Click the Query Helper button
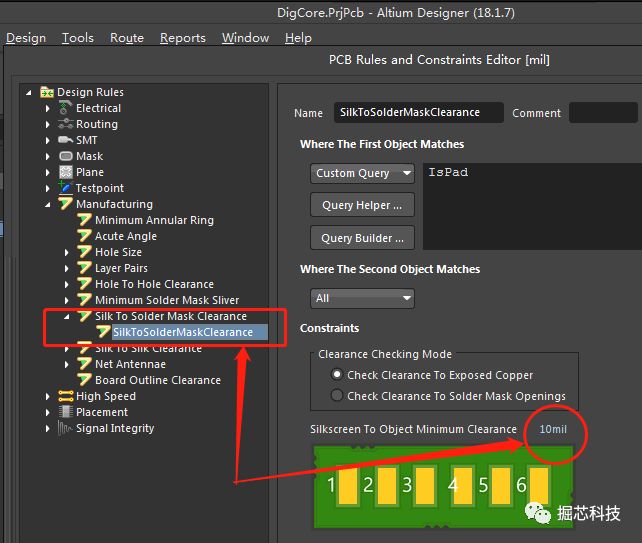Image resolution: width=642 pixels, height=543 pixels. tap(362, 205)
